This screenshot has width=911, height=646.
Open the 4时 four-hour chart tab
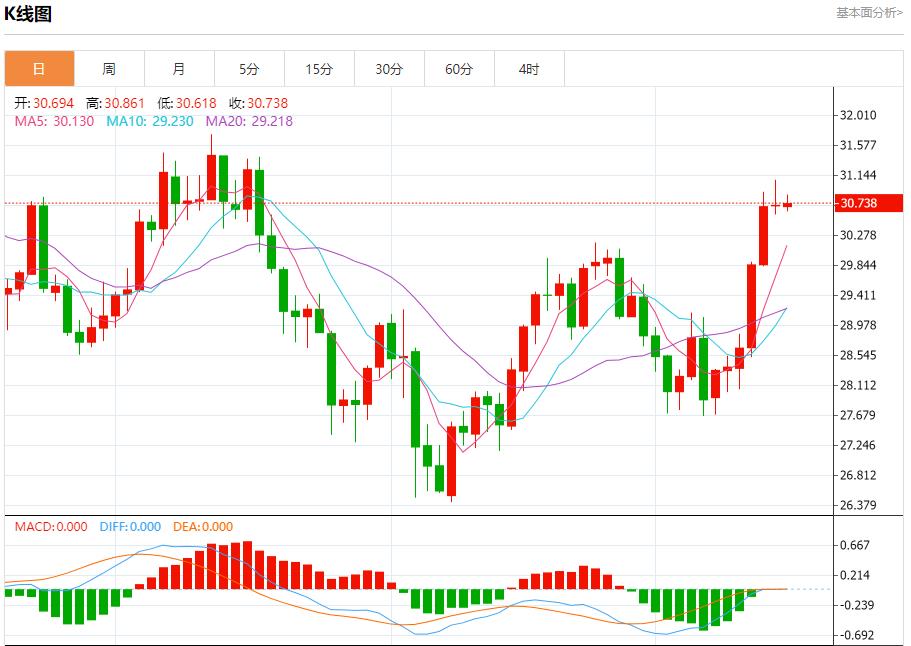point(529,69)
